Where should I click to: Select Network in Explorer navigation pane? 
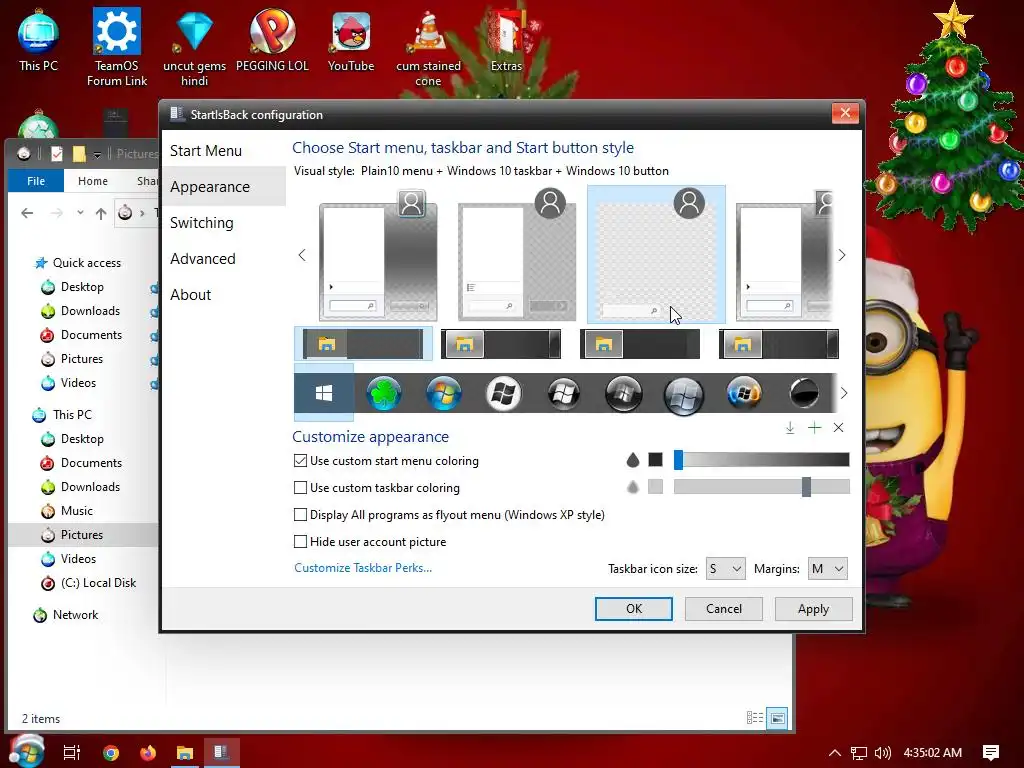pos(75,615)
